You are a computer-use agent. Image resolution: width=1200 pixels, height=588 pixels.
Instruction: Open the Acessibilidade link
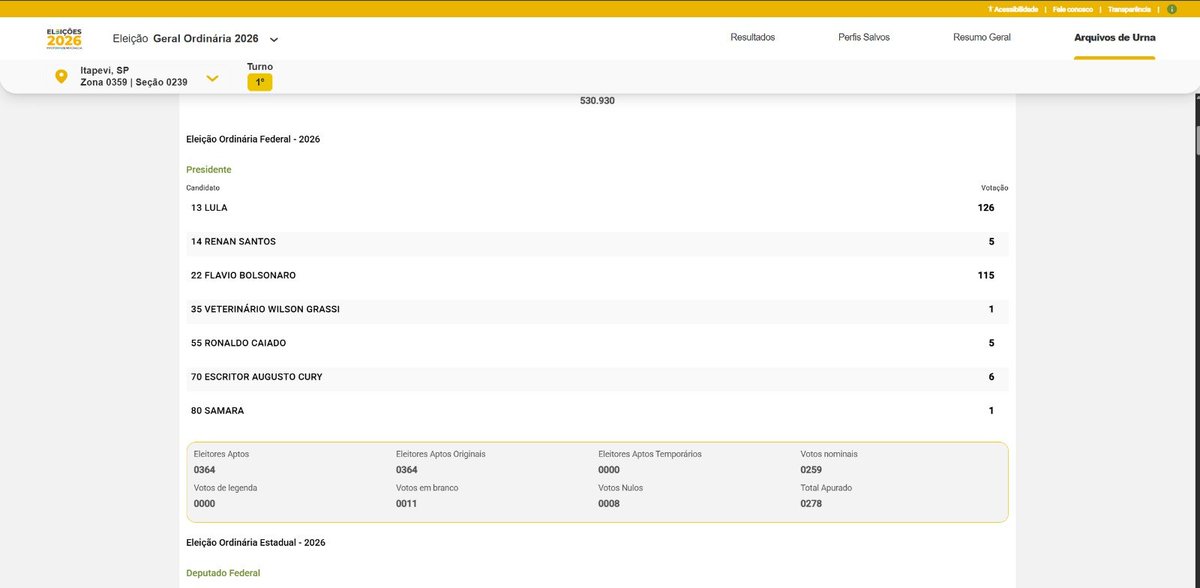[1012, 9]
